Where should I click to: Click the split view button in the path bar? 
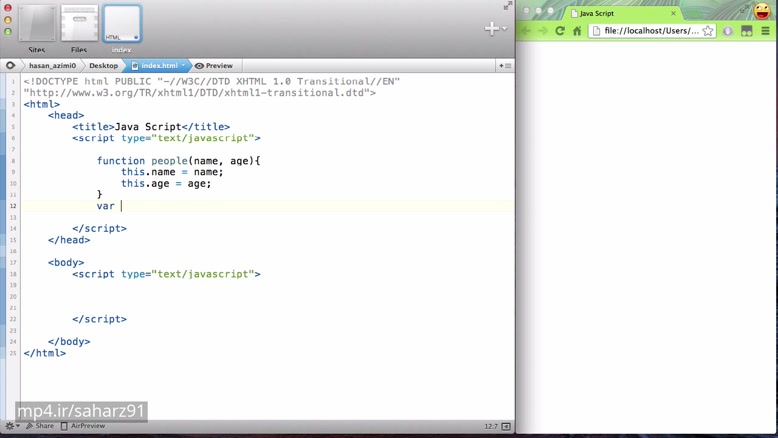pyautogui.click(x=505, y=66)
